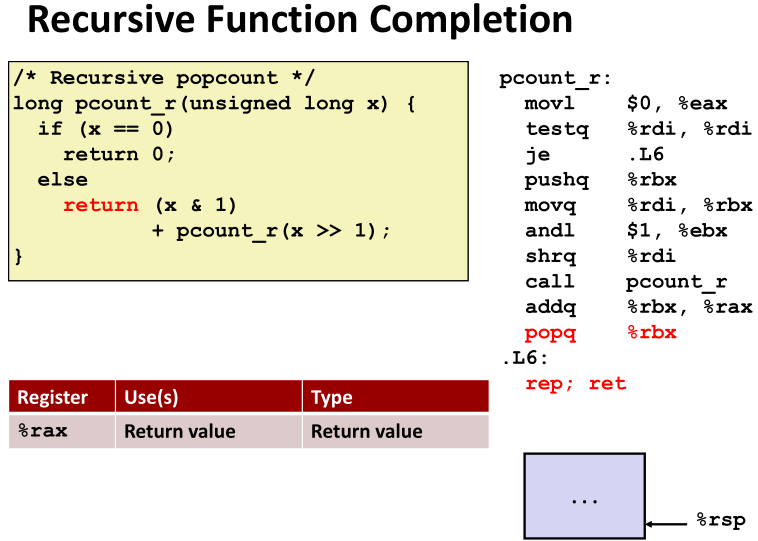Click the "testq %rdi, %rdi" instruction
This screenshot has width=758, height=541.
[x=639, y=129]
